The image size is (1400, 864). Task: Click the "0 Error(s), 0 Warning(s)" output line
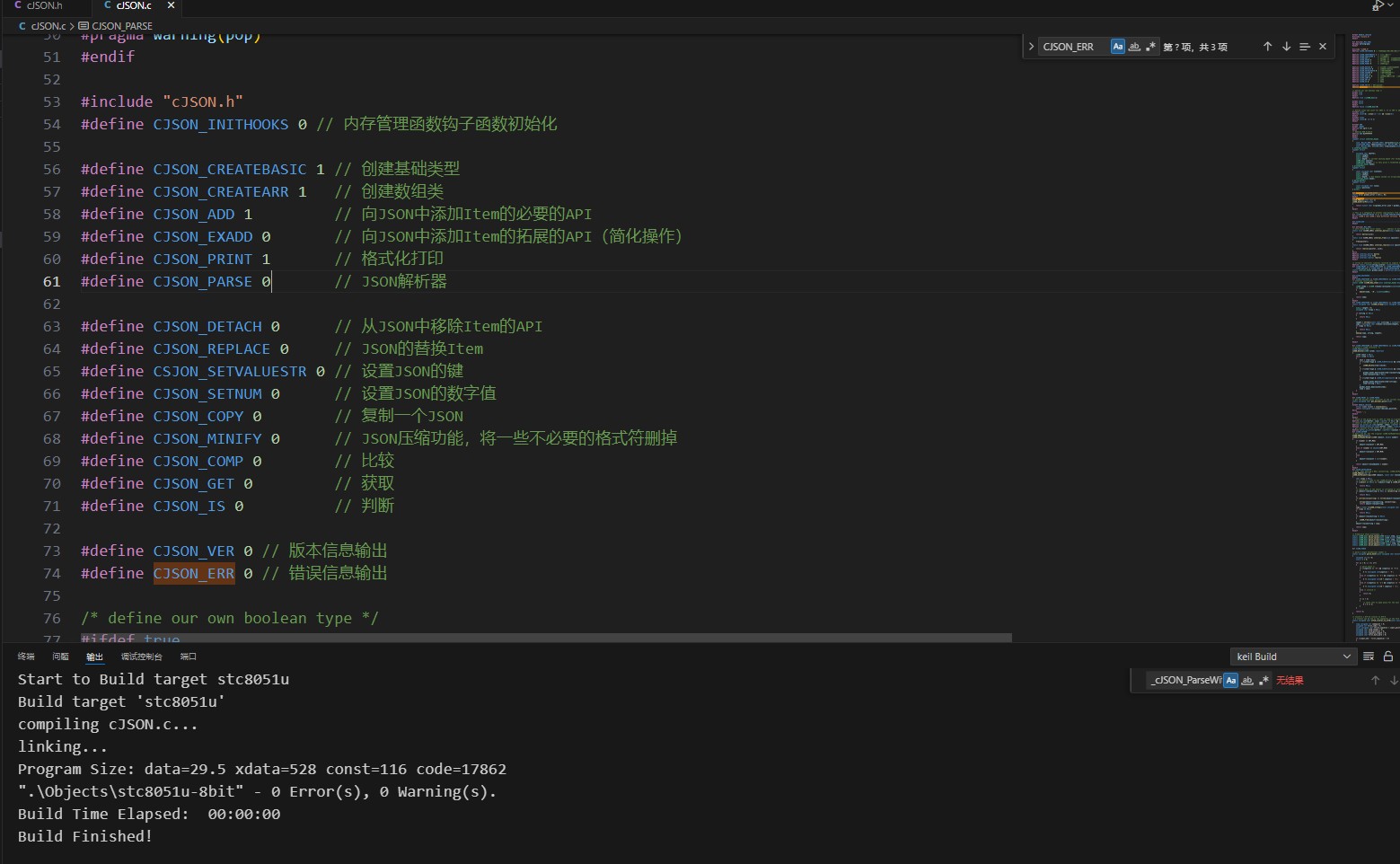(x=257, y=791)
